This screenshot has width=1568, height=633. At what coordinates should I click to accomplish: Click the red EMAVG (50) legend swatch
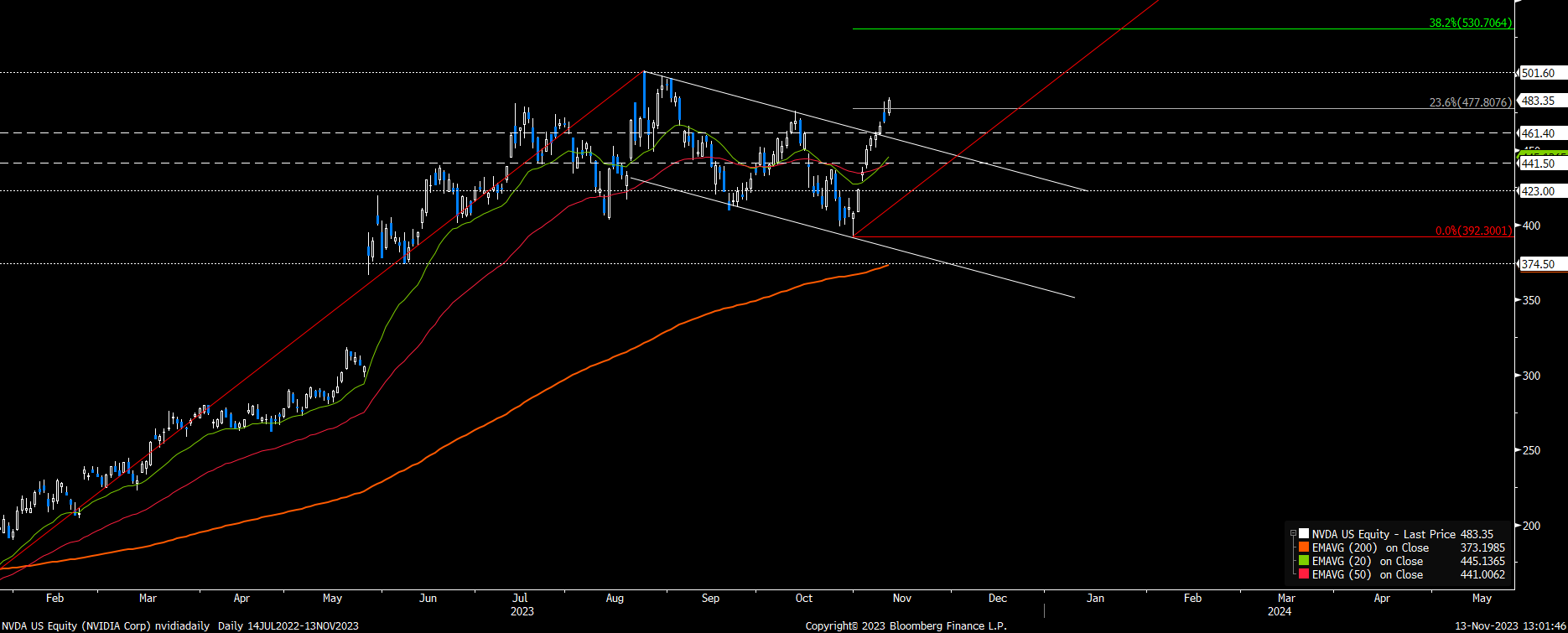[x=1304, y=574]
